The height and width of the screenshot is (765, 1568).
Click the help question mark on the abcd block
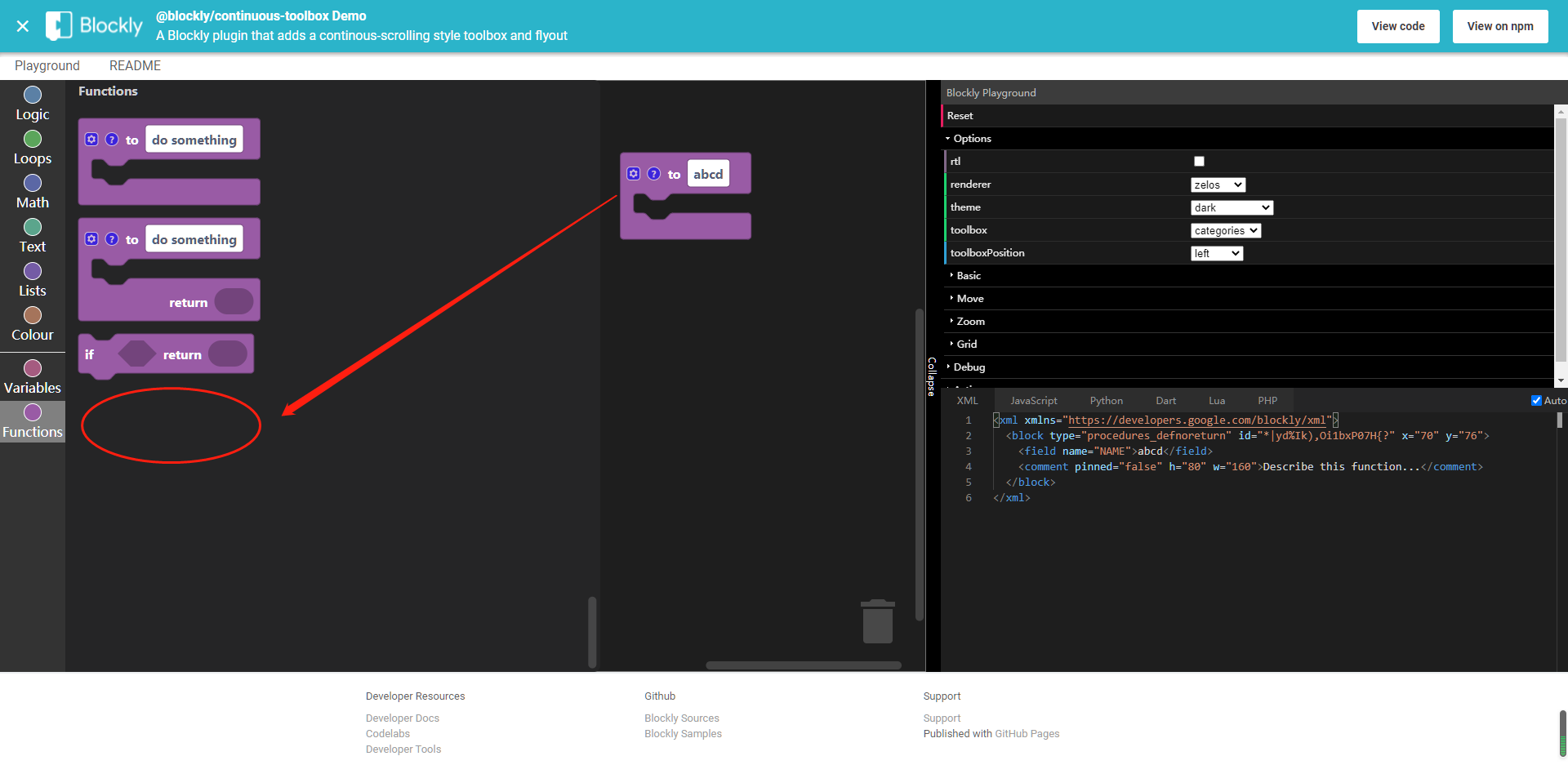coord(655,172)
